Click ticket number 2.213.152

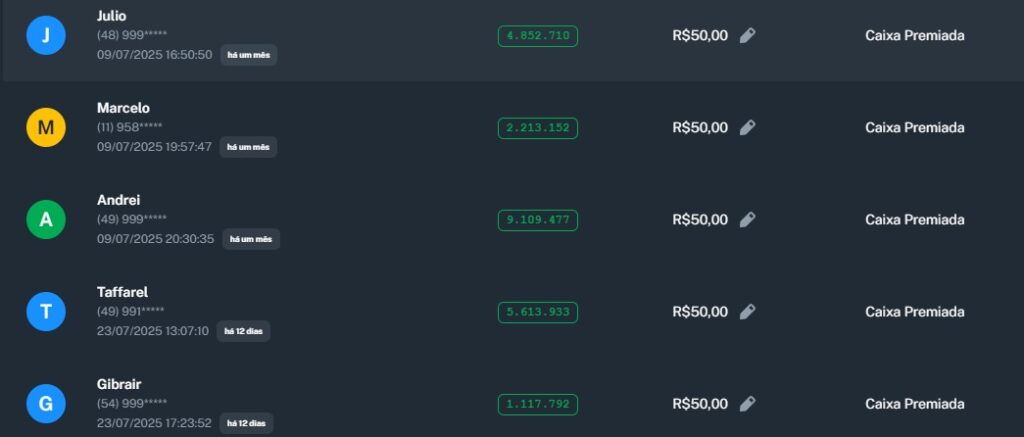[x=538, y=128]
